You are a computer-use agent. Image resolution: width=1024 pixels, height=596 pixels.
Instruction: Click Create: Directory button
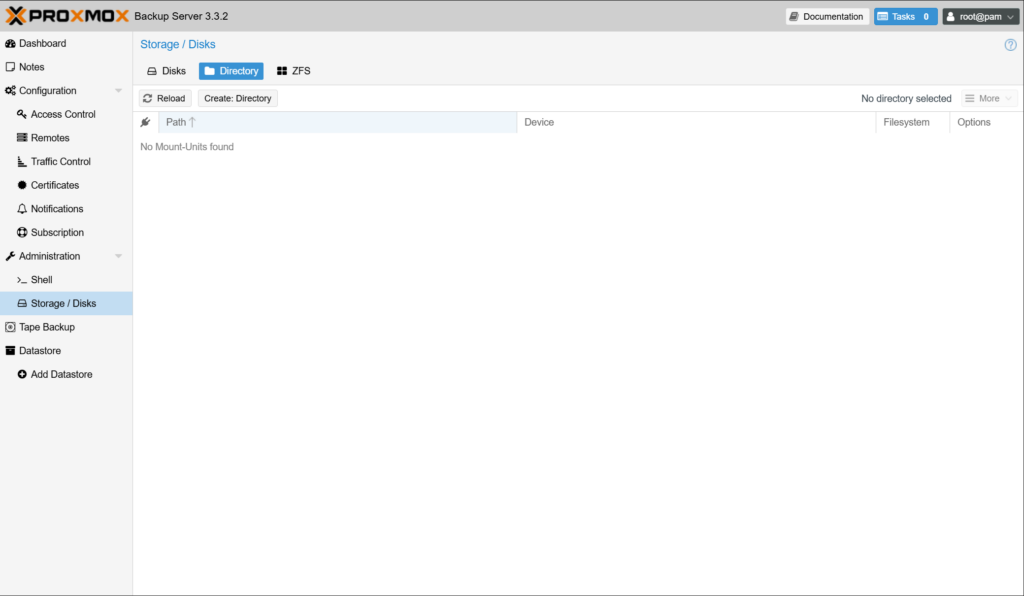(237, 99)
